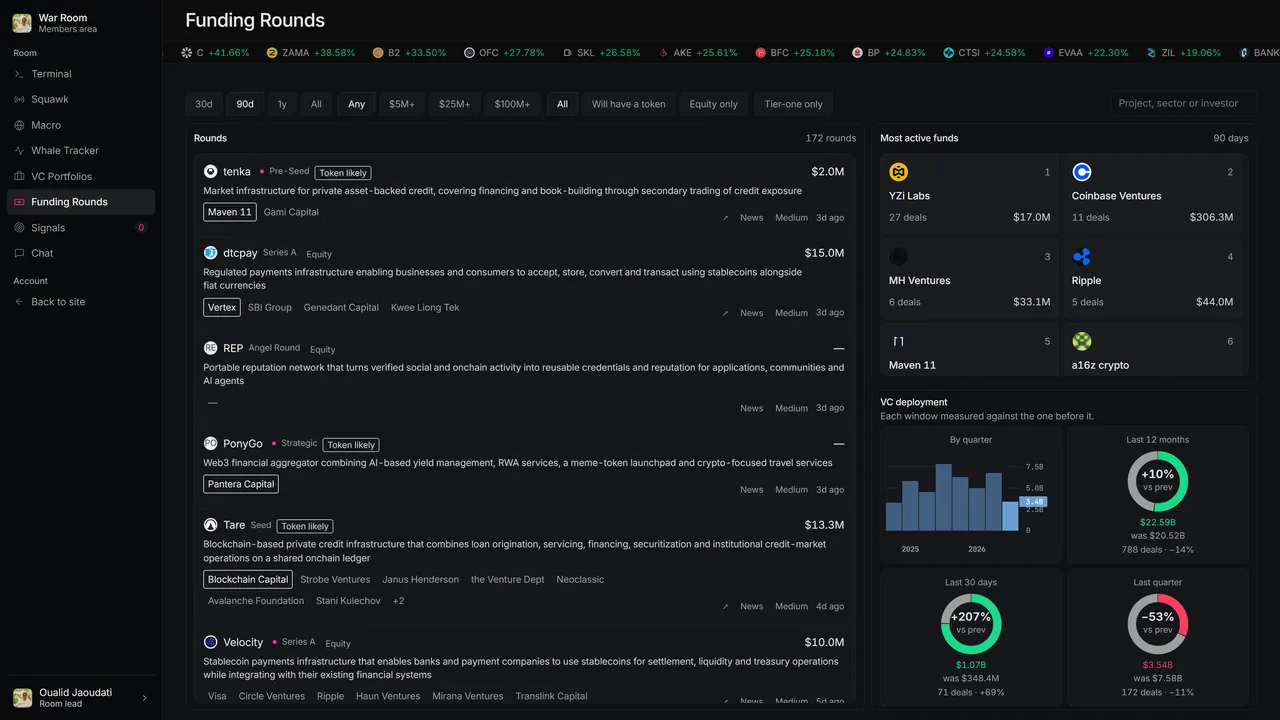Select the 30d time range filter

point(204,104)
